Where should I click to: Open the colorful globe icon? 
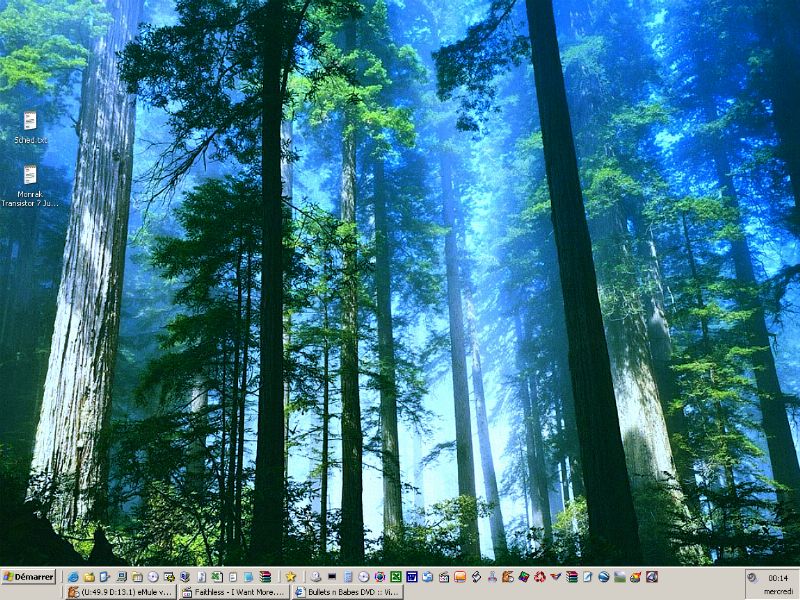pos(380,577)
